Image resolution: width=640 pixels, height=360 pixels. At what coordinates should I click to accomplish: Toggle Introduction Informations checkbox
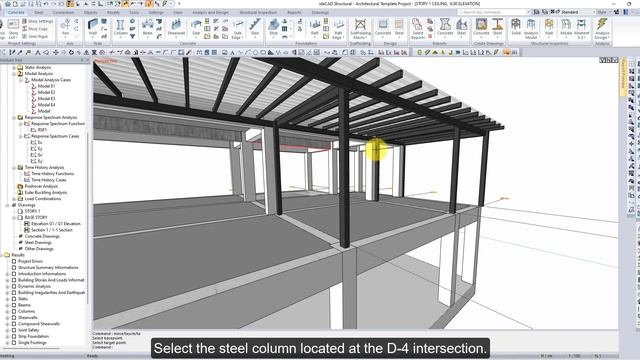point(14,274)
